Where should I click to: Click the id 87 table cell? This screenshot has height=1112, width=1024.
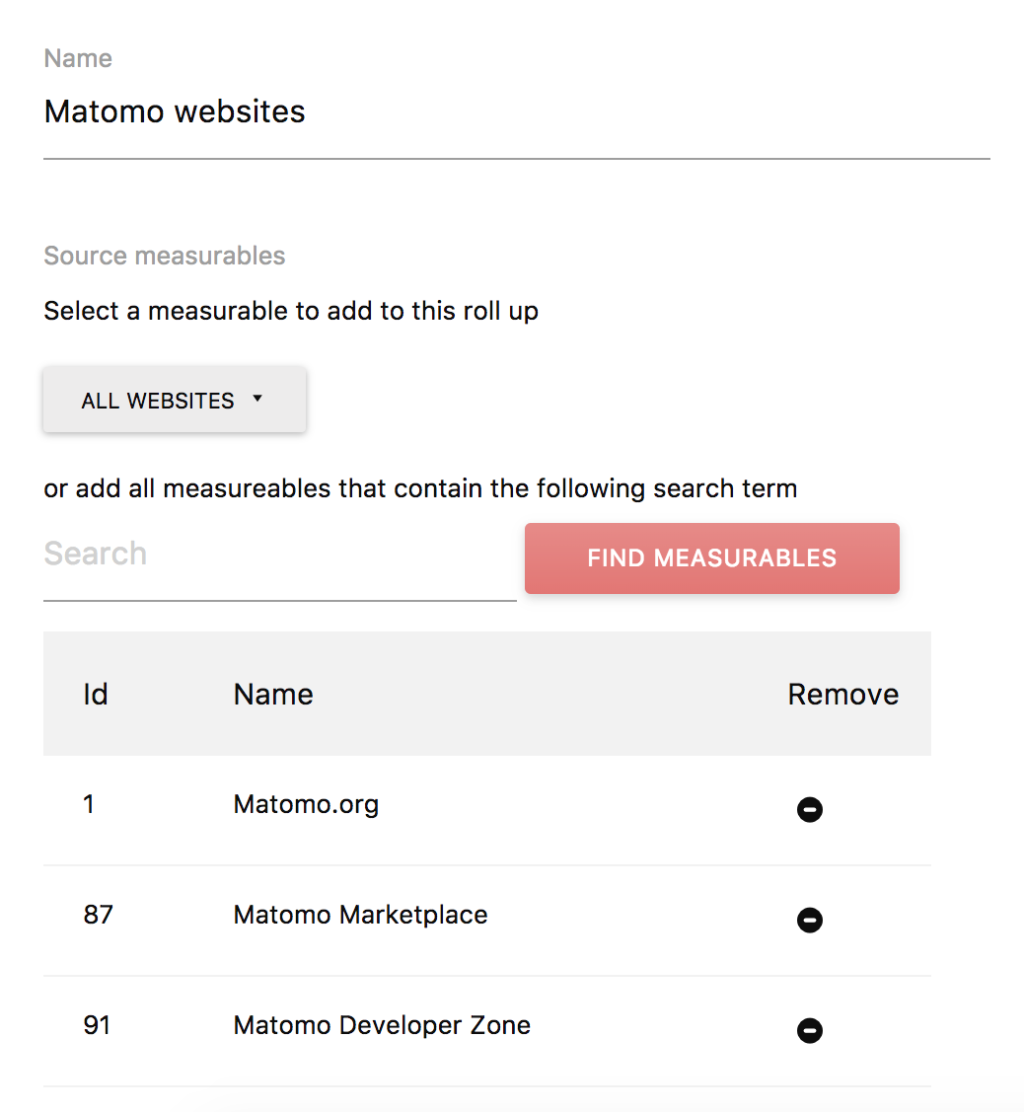click(x=98, y=915)
